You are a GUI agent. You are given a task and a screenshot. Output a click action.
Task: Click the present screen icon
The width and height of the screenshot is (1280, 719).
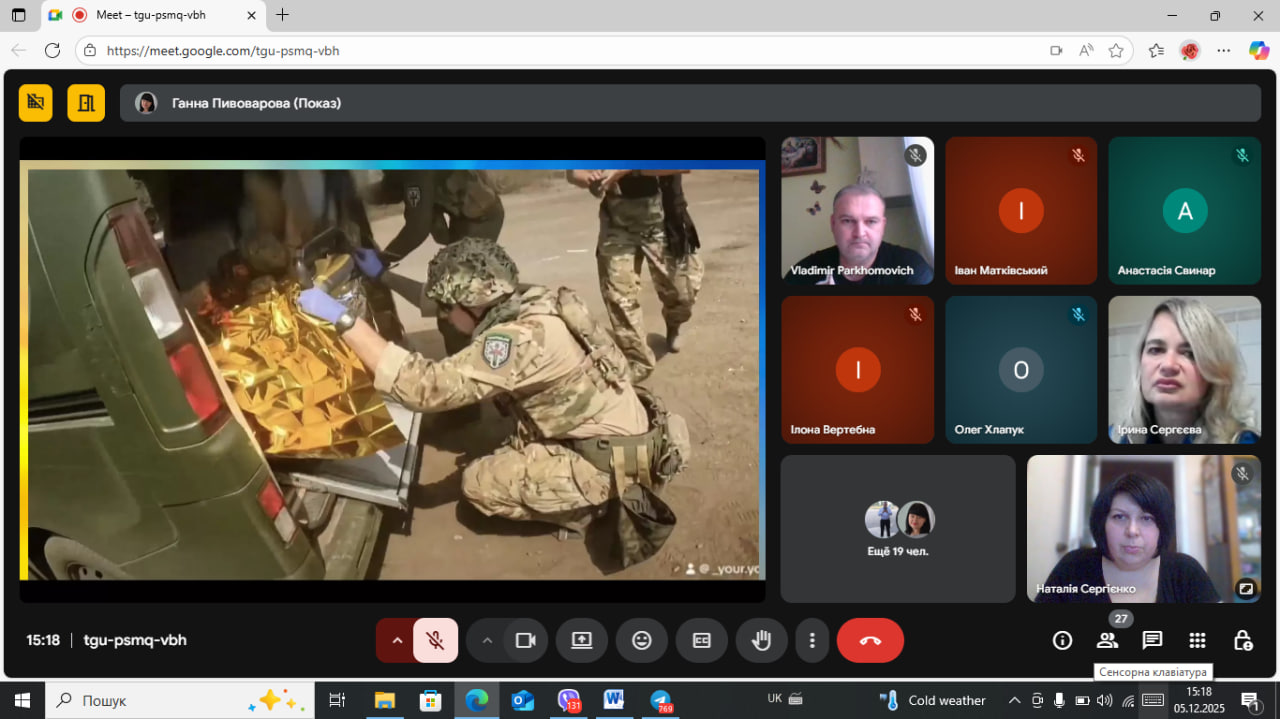(582, 640)
